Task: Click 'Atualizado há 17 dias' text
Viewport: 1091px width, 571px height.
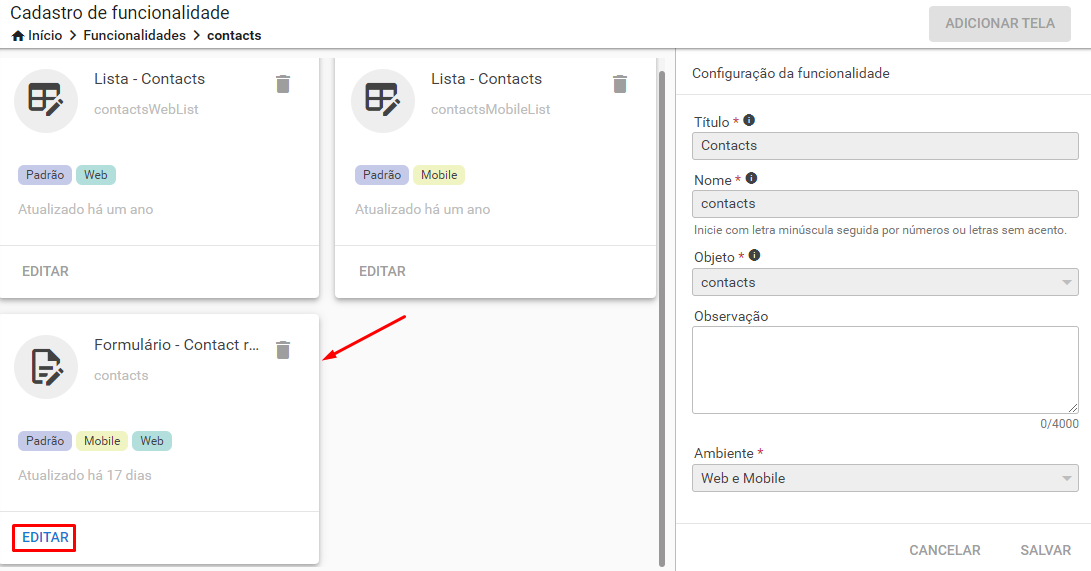Action: pos(85,476)
